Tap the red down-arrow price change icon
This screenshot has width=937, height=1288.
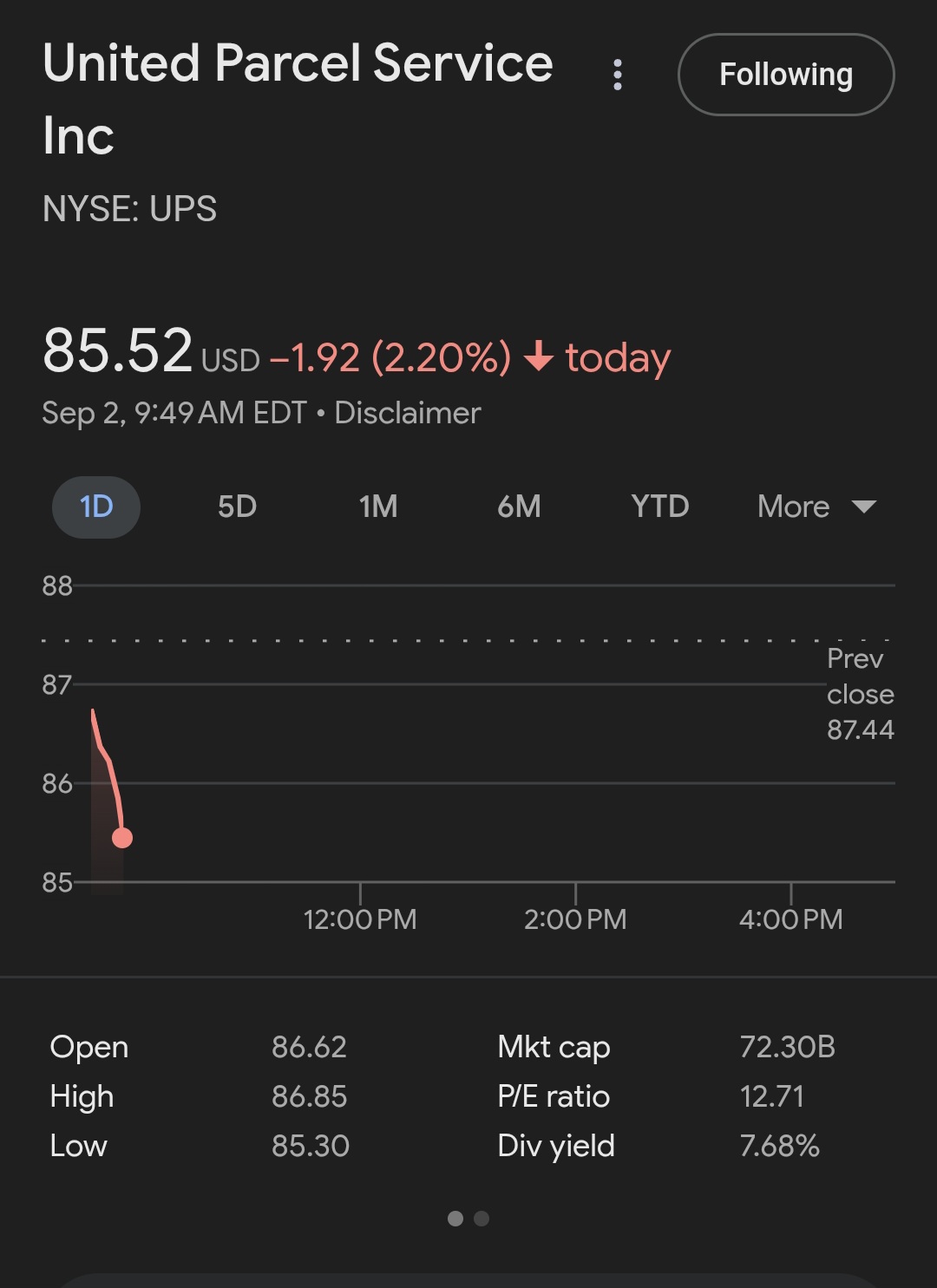pyautogui.click(x=539, y=356)
